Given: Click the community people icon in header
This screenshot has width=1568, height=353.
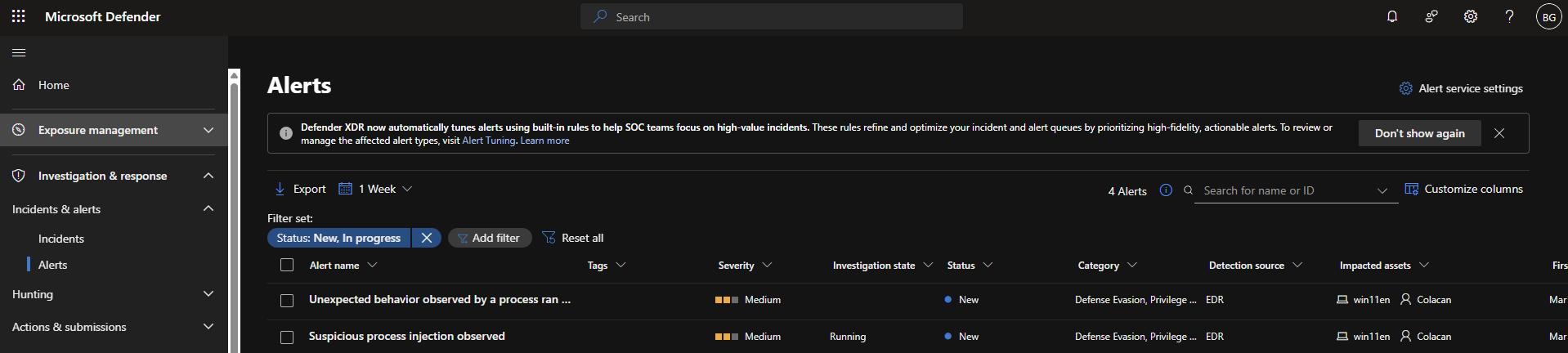Looking at the screenshot, I should pos(1431,16).
